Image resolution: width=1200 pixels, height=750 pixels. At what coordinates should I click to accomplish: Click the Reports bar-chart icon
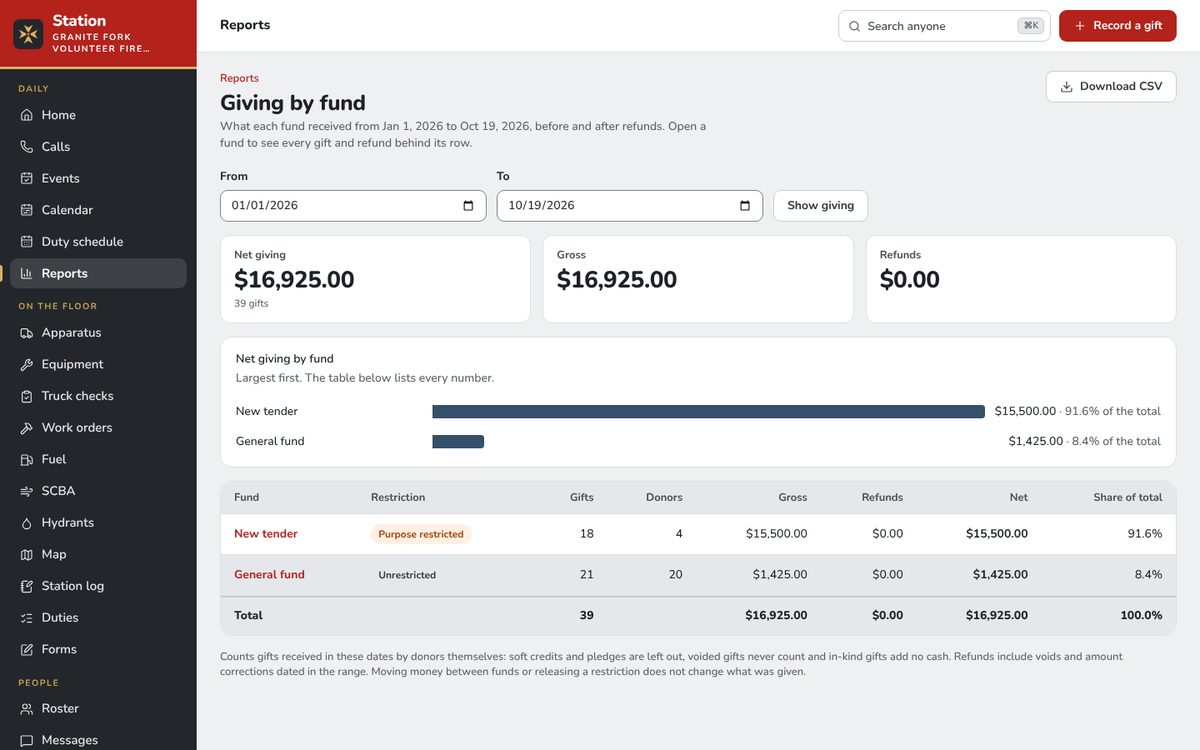coord(27,273)
